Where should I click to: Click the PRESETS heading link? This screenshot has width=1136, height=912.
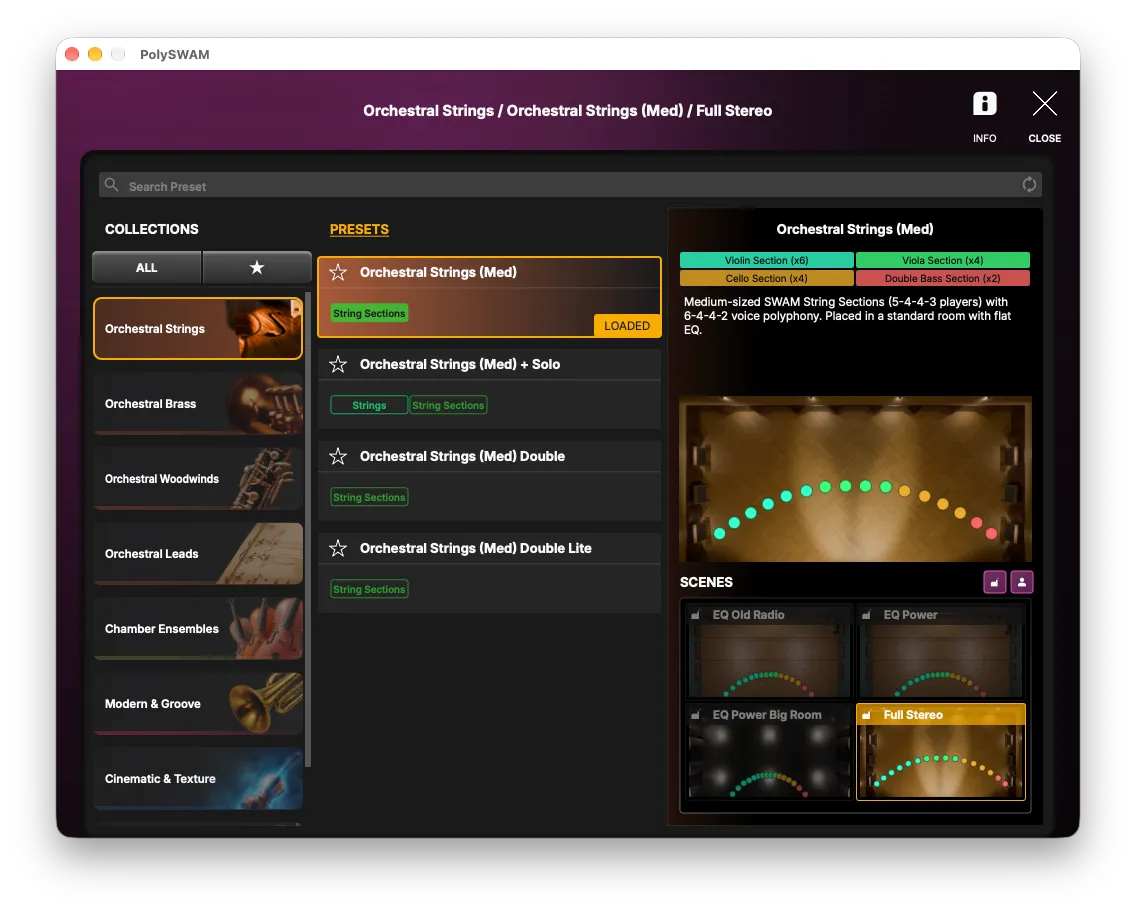359,230
